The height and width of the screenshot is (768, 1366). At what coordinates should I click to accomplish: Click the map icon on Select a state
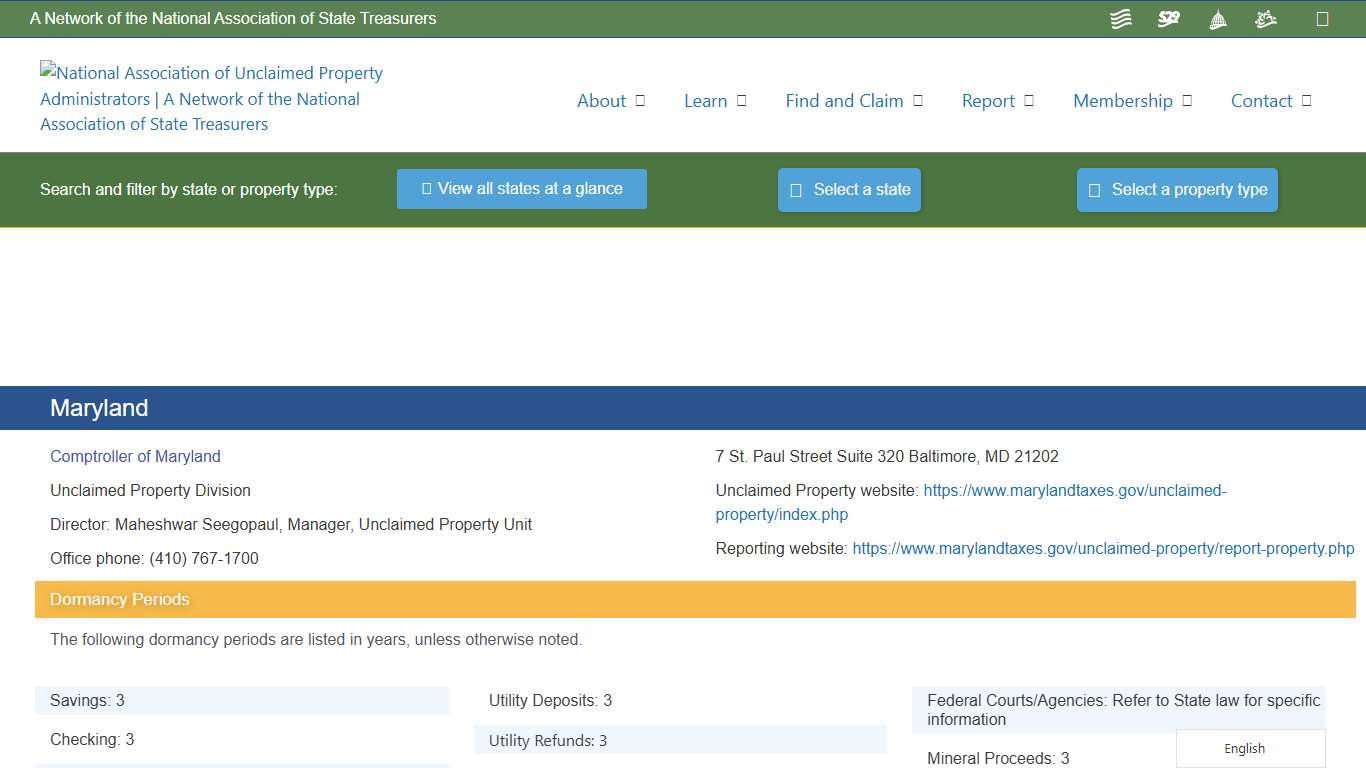click(x=795, y=189)
